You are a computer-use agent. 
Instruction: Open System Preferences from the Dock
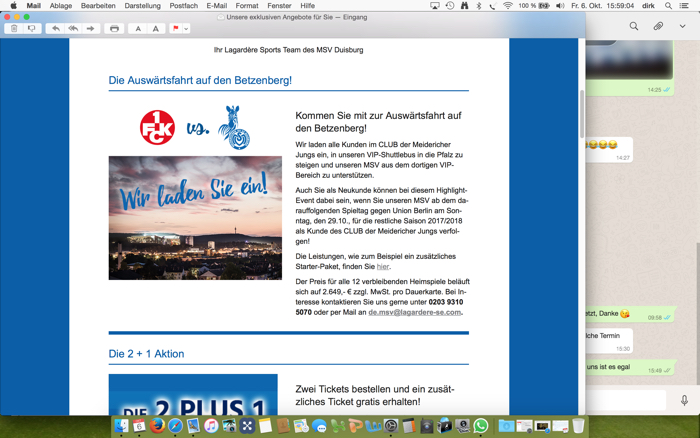click(391, 426)
